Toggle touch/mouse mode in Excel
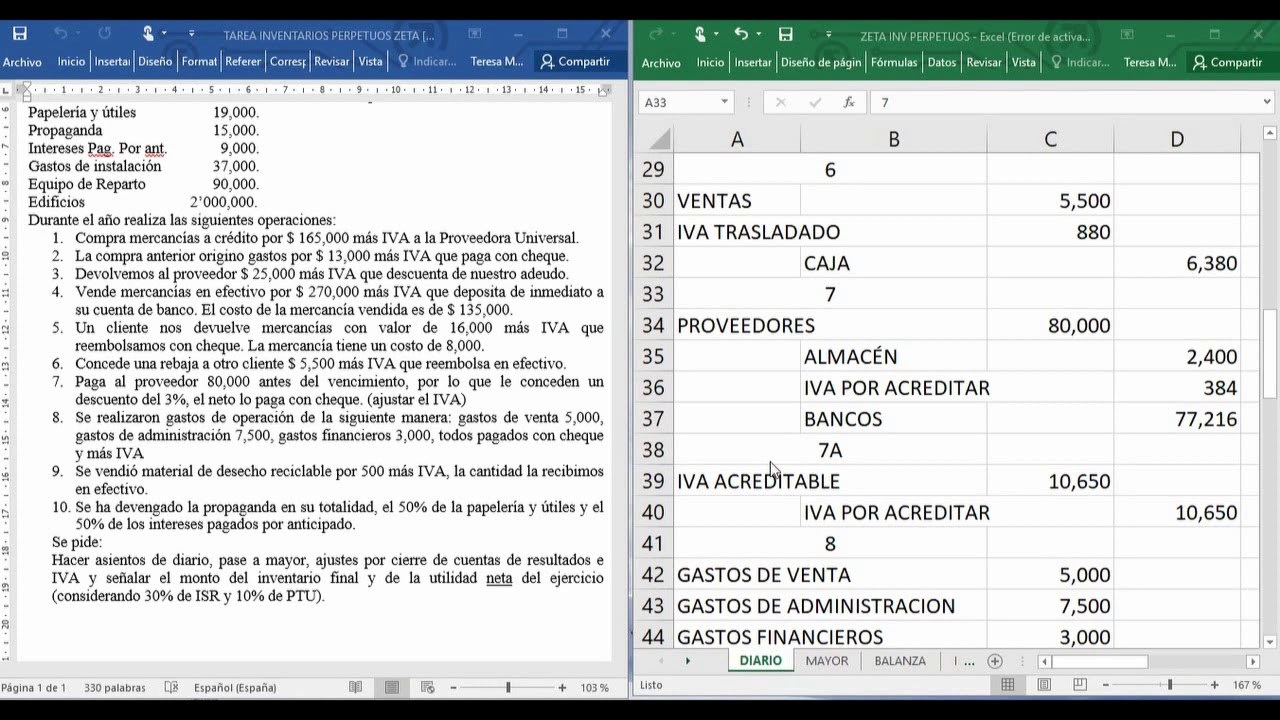 [700, 34]
